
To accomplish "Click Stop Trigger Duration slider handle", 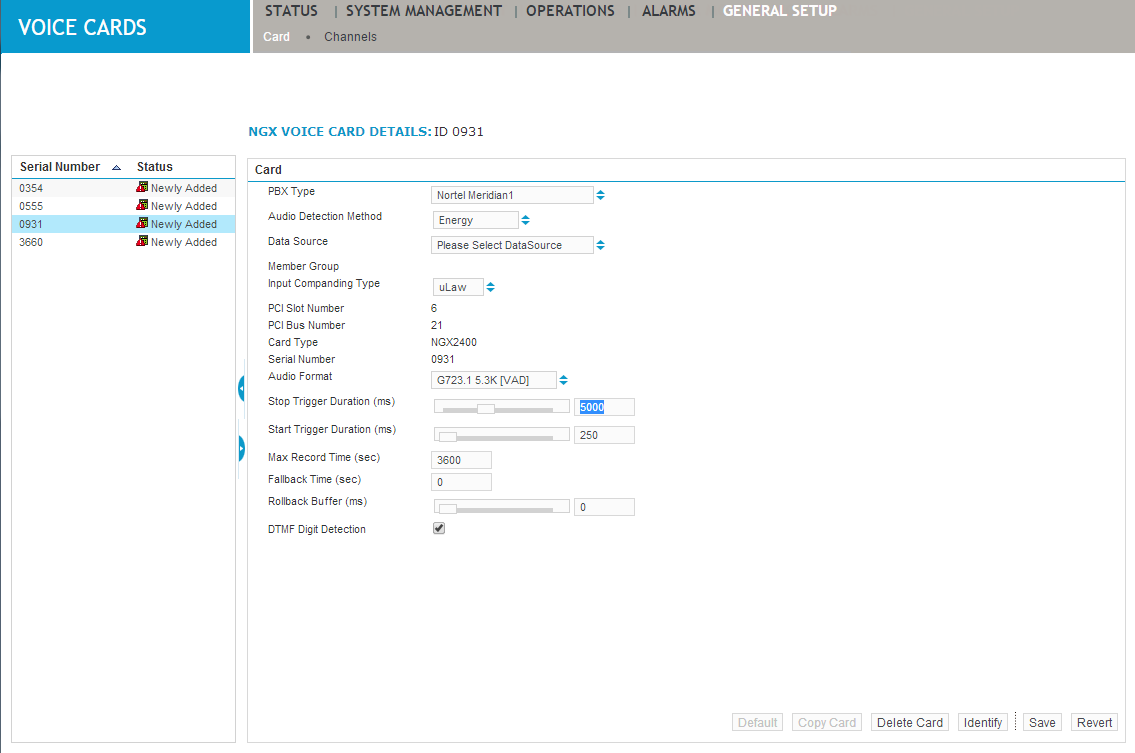I will pyautogui.click(x=485, y=408).
